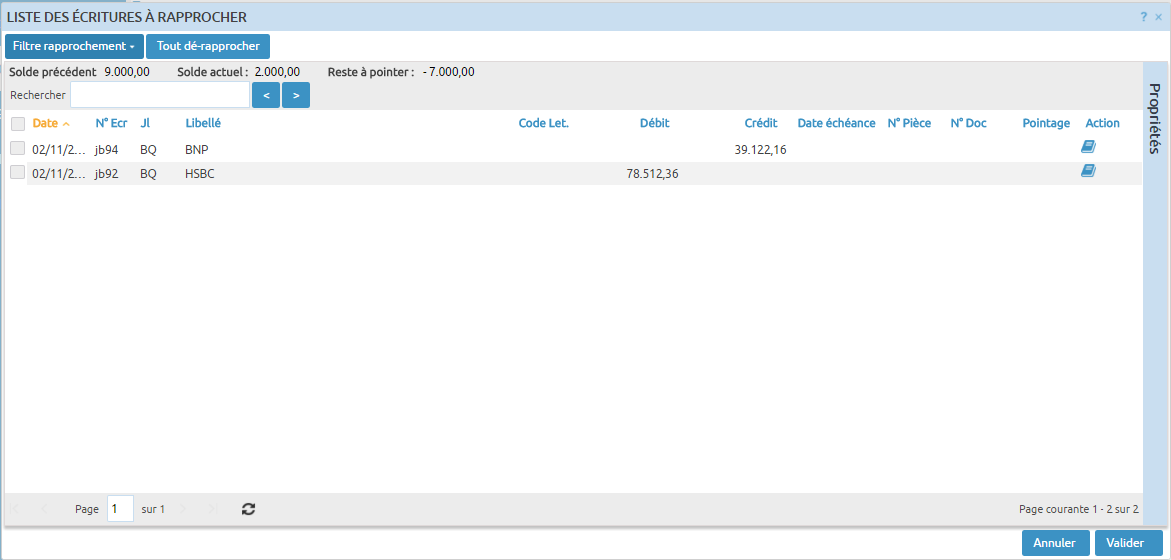Open the book icon for HSBC entry

(x=1088, y=171)
